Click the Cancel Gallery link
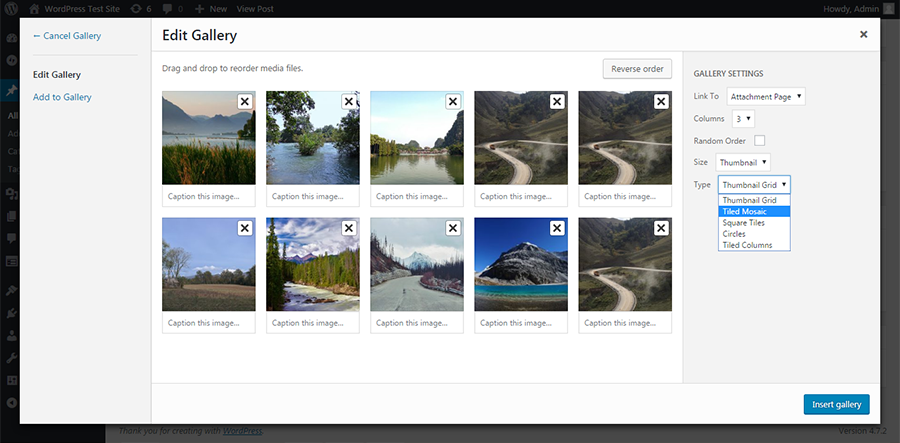Viewport: 900px width, 443px height. pyautogui.click(x=66, y=36)
